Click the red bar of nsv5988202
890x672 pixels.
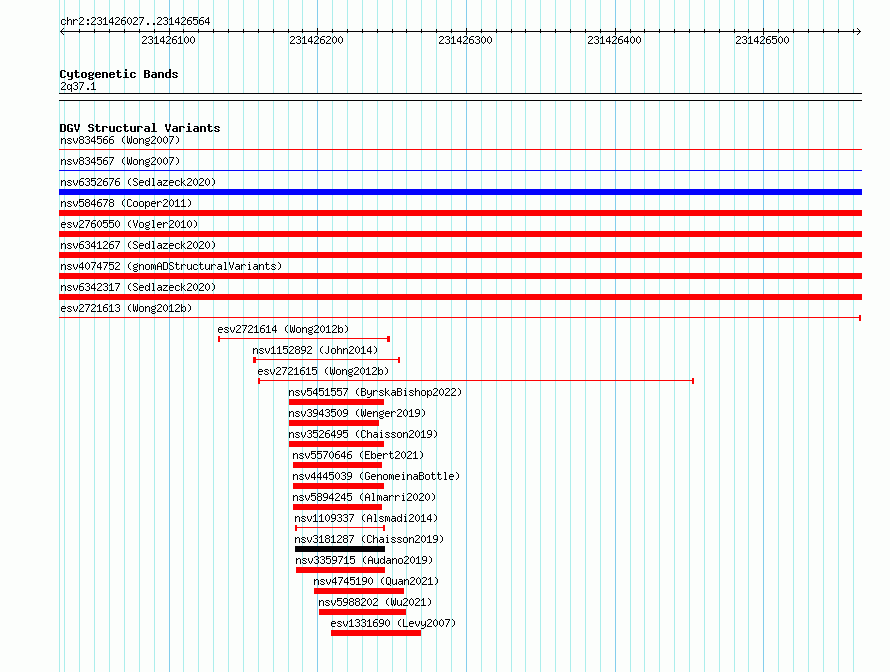[362, 612]
